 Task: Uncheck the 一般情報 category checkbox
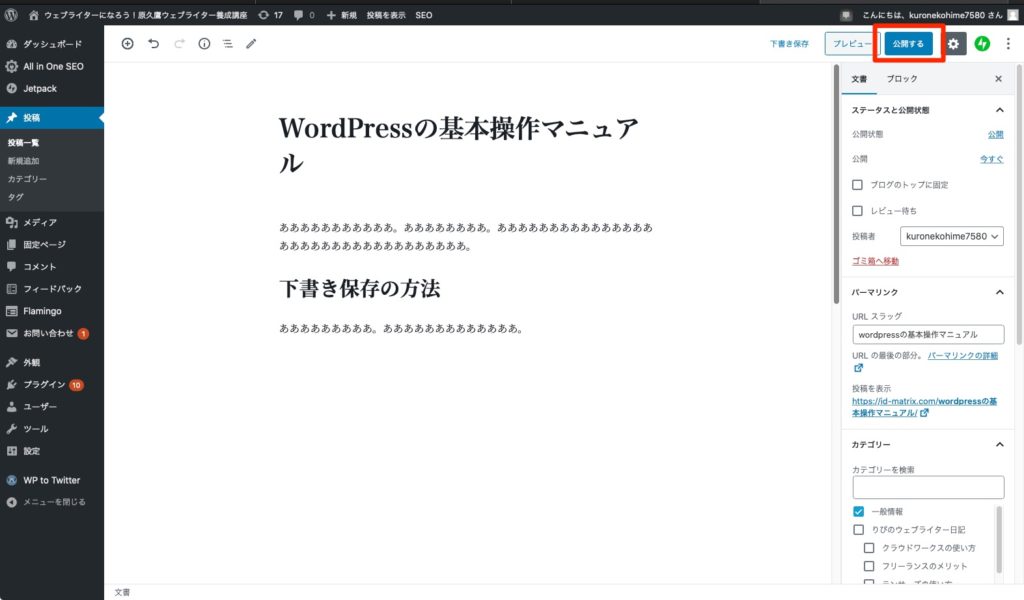(858, 511)
